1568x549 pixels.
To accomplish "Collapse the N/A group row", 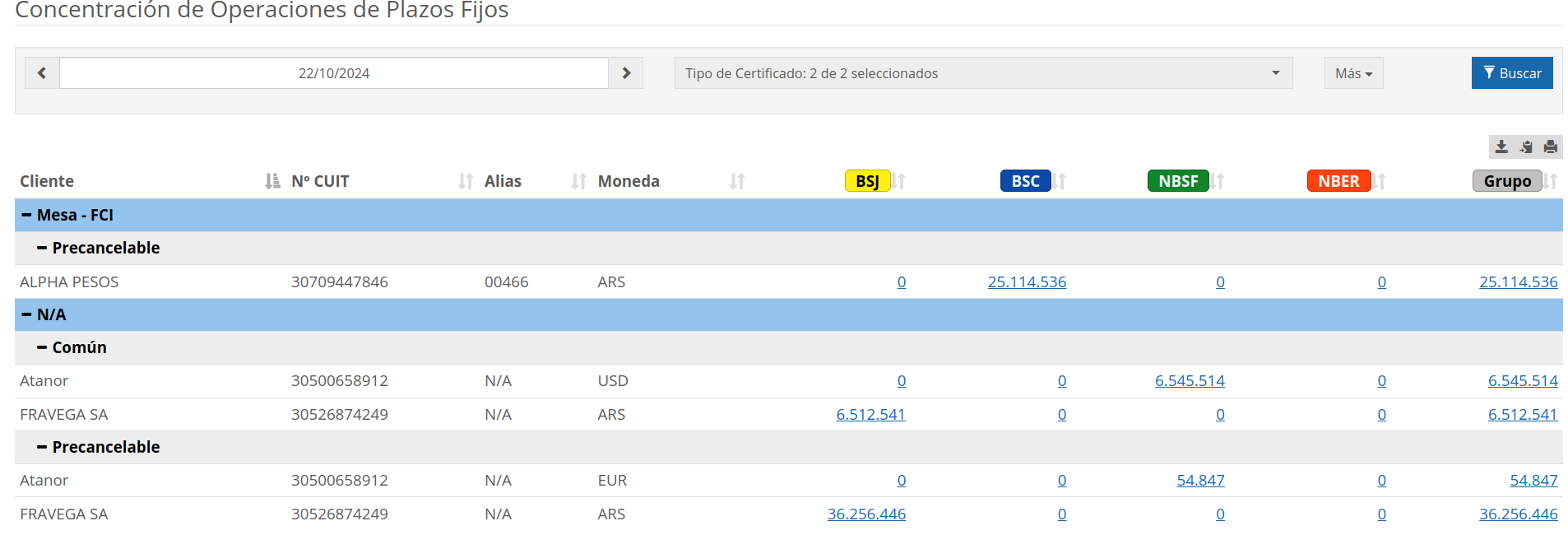I will point(27,314).
